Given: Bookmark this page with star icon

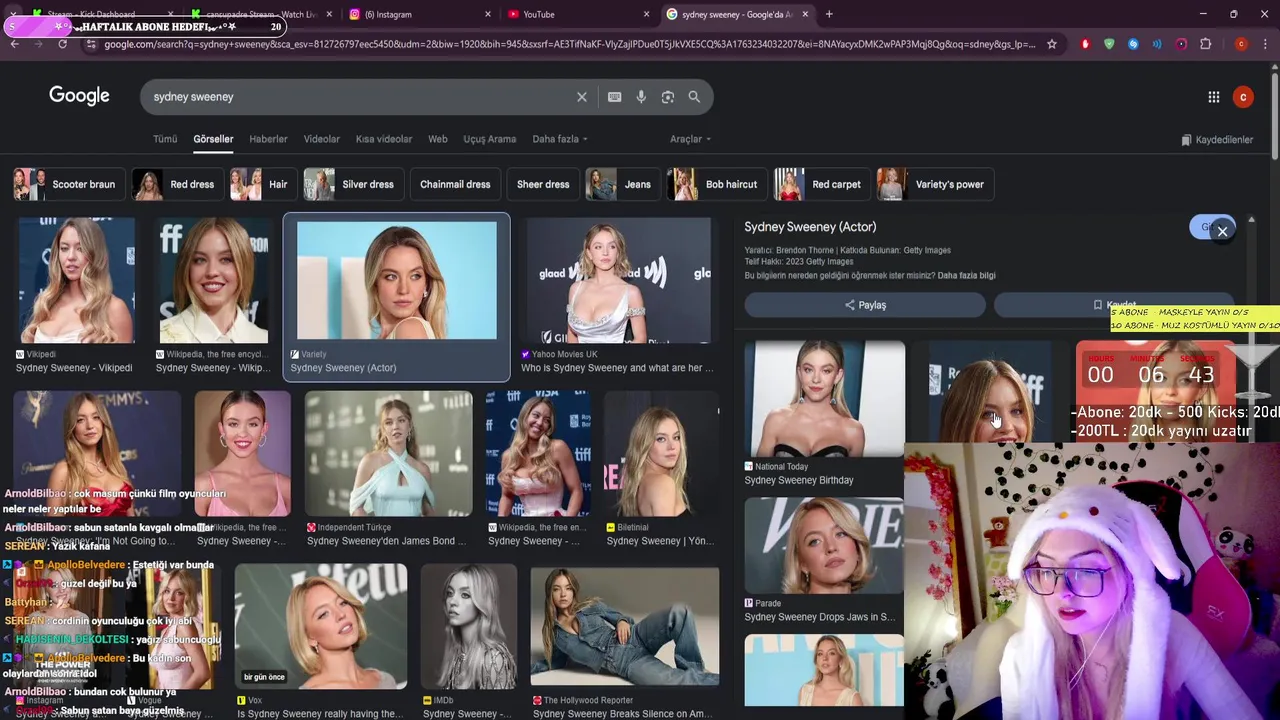Looking at the screenshot, I should [1051, 44].
